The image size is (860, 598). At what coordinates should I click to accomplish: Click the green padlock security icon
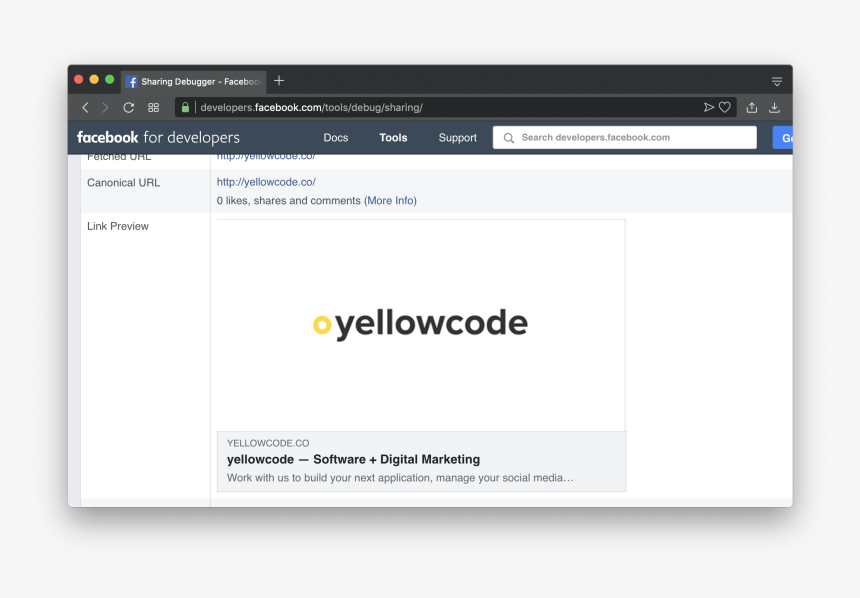coord(185,107)
